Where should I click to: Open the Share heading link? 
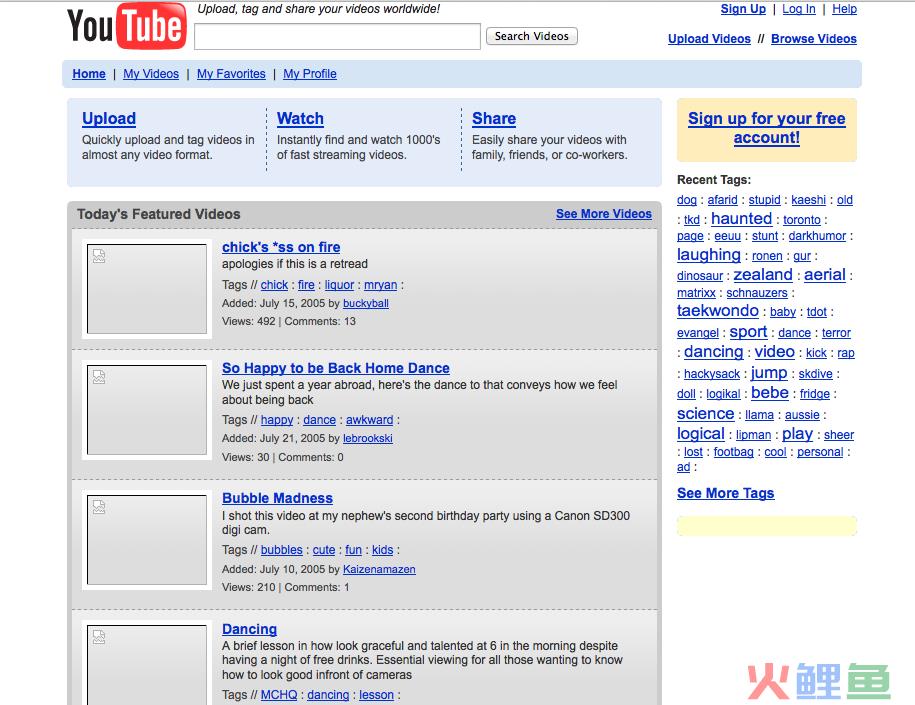click(494, 118)
